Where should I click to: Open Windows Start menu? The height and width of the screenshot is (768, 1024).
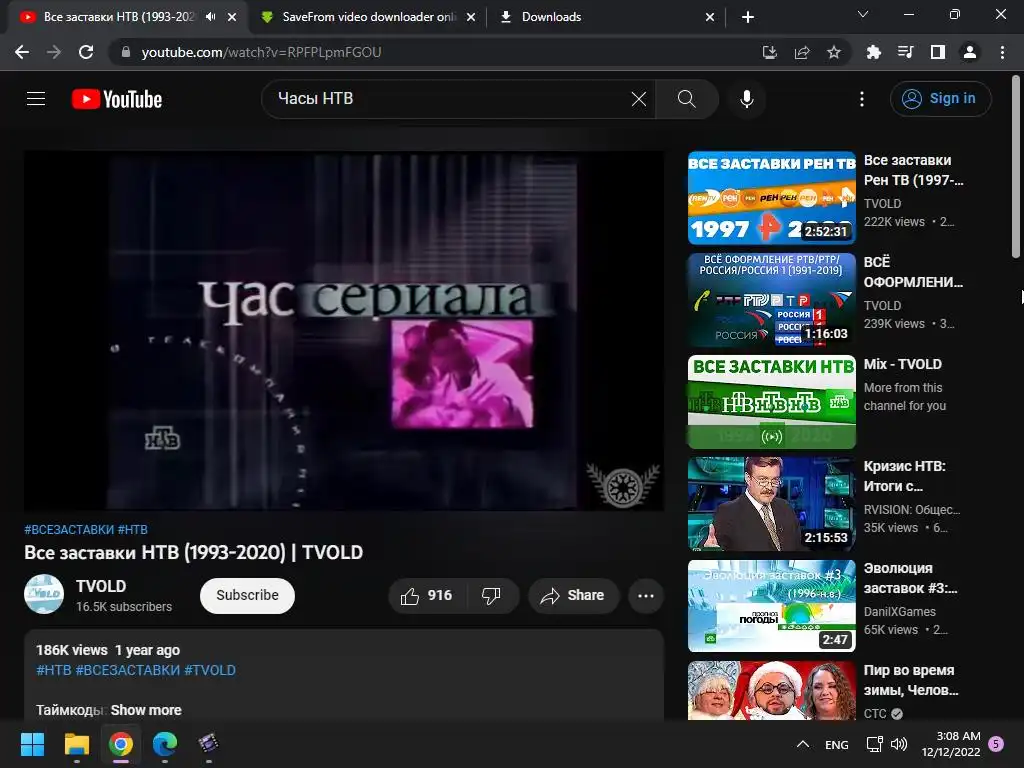pos(33,744)
